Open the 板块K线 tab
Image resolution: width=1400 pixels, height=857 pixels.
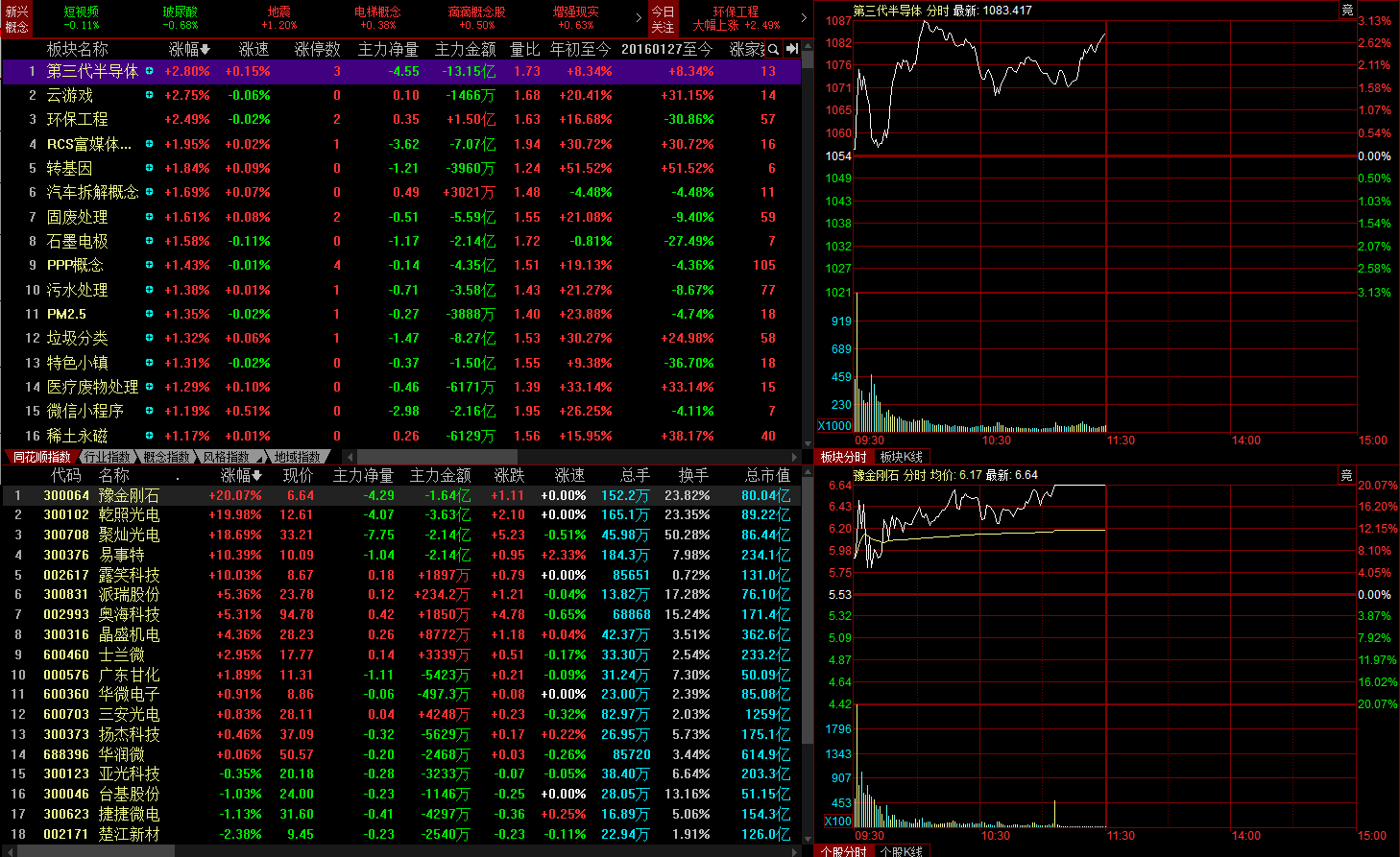(902, 457)
